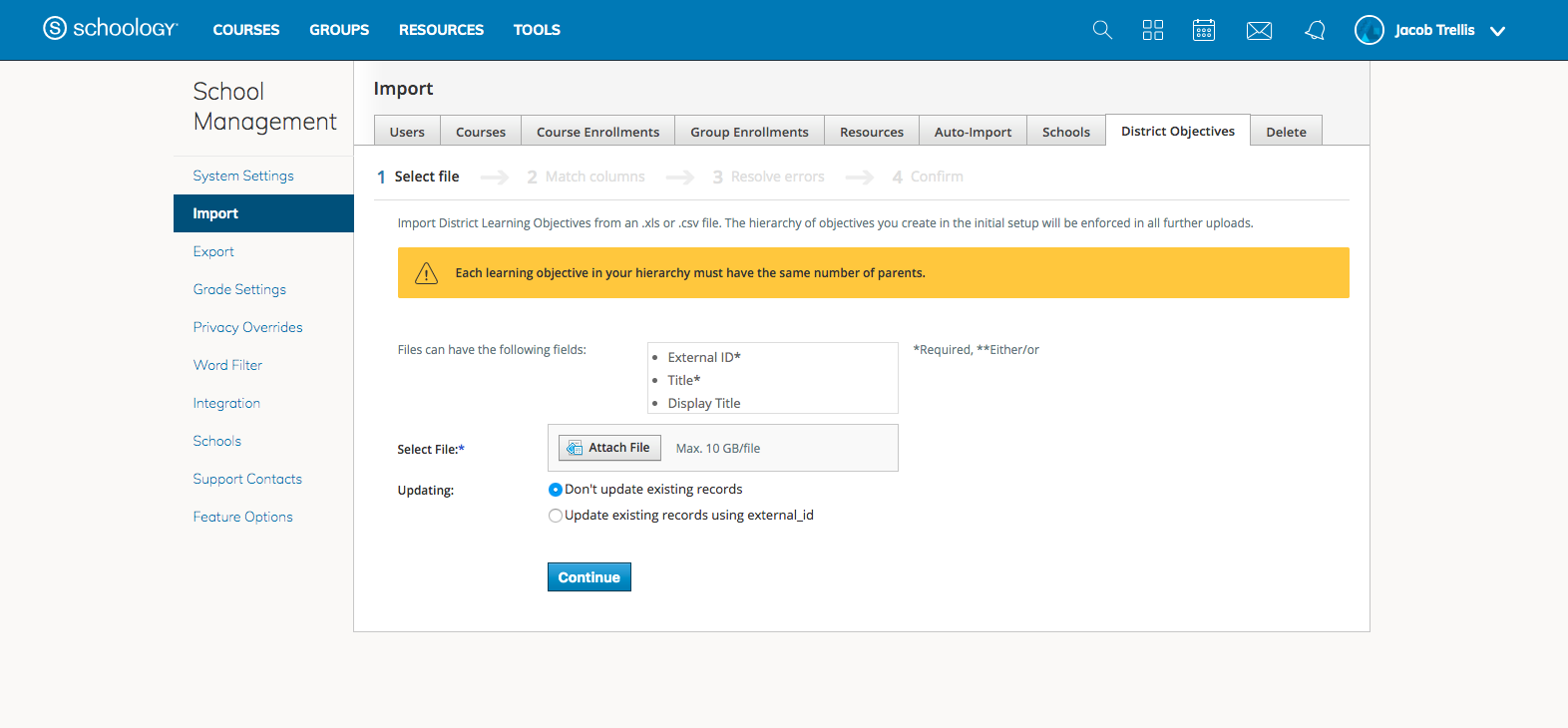This screenshot has width=1568, height=728.
Task: Open the Groups menu in header
Action: point(339,30)
